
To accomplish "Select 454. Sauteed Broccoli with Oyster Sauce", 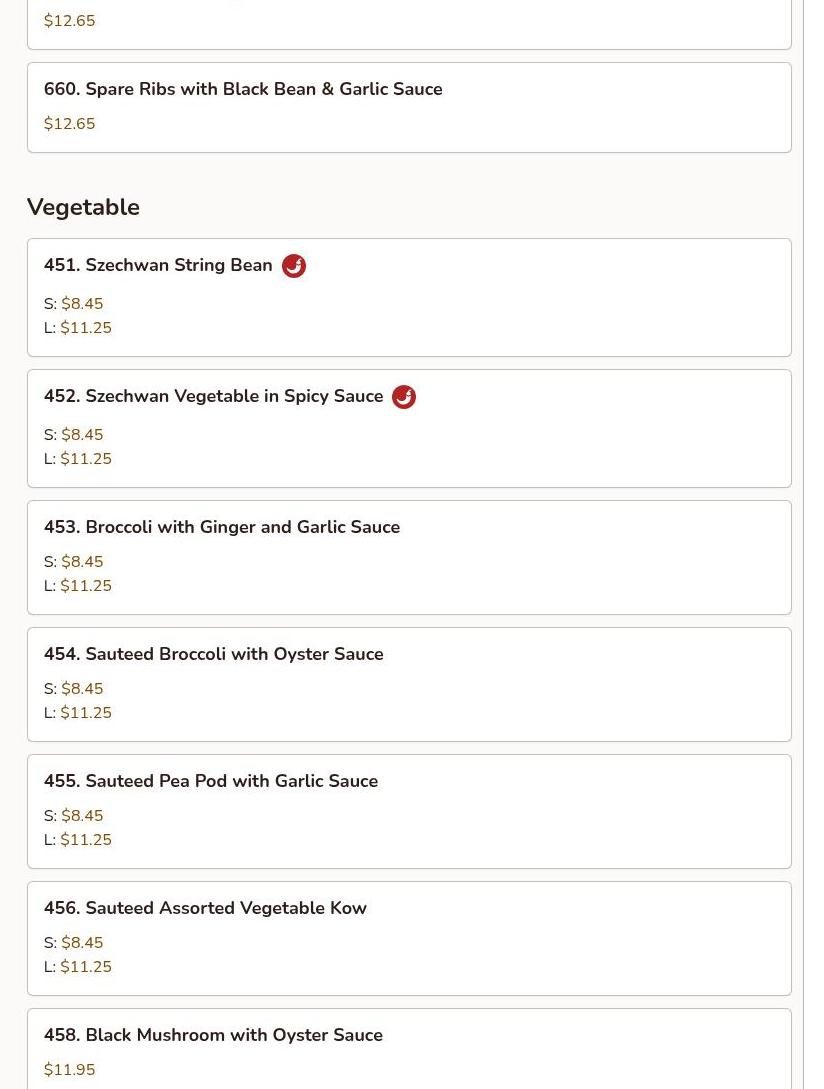I will (x=213, y=654).
